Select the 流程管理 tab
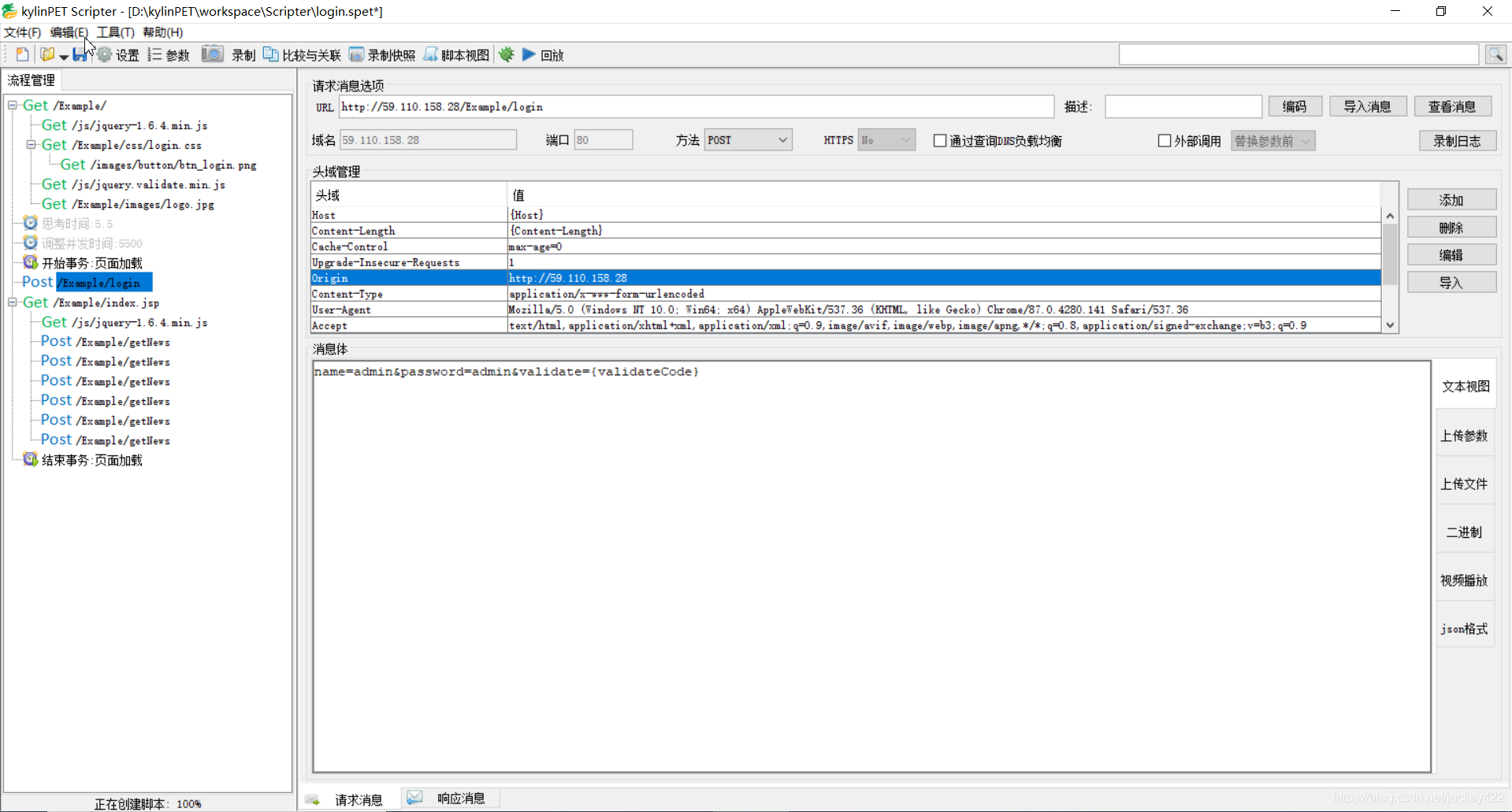This screenshot has height=812, width=1512. click(x=32, y=80)
